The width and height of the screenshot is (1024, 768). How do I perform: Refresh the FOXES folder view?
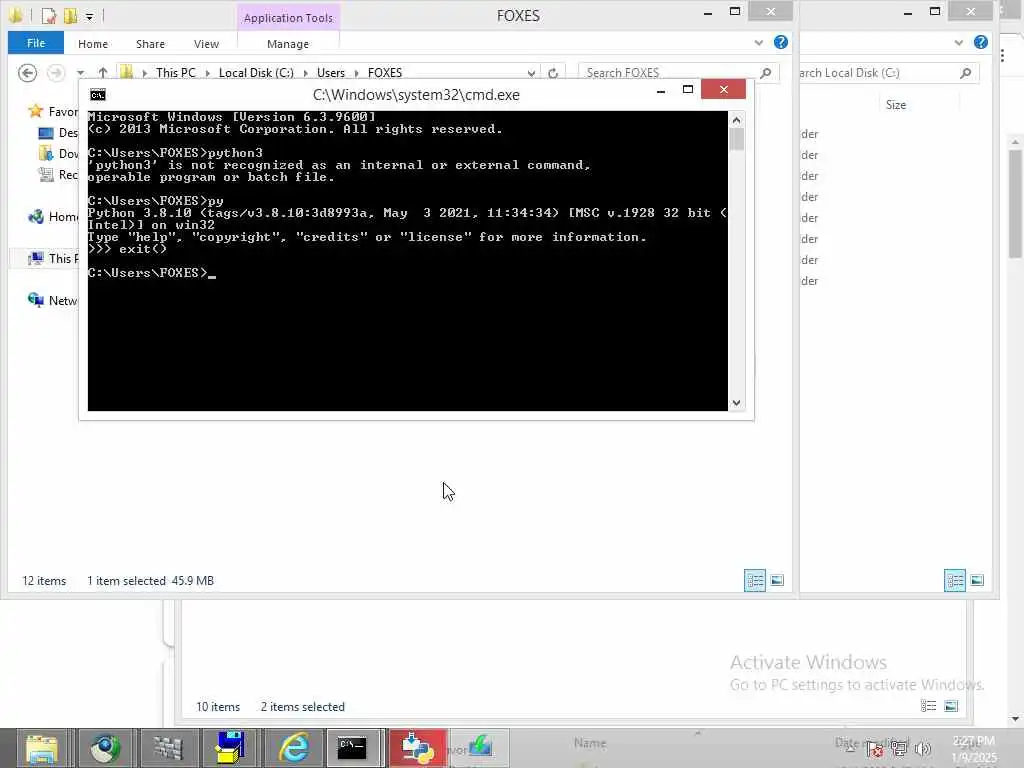(x=553, y=73)
